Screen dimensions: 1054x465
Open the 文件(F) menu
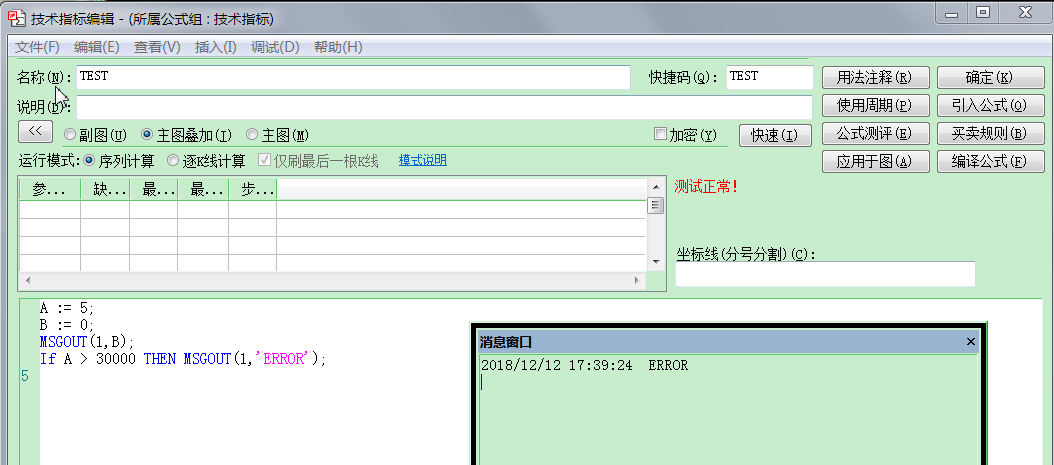[38, 47]
